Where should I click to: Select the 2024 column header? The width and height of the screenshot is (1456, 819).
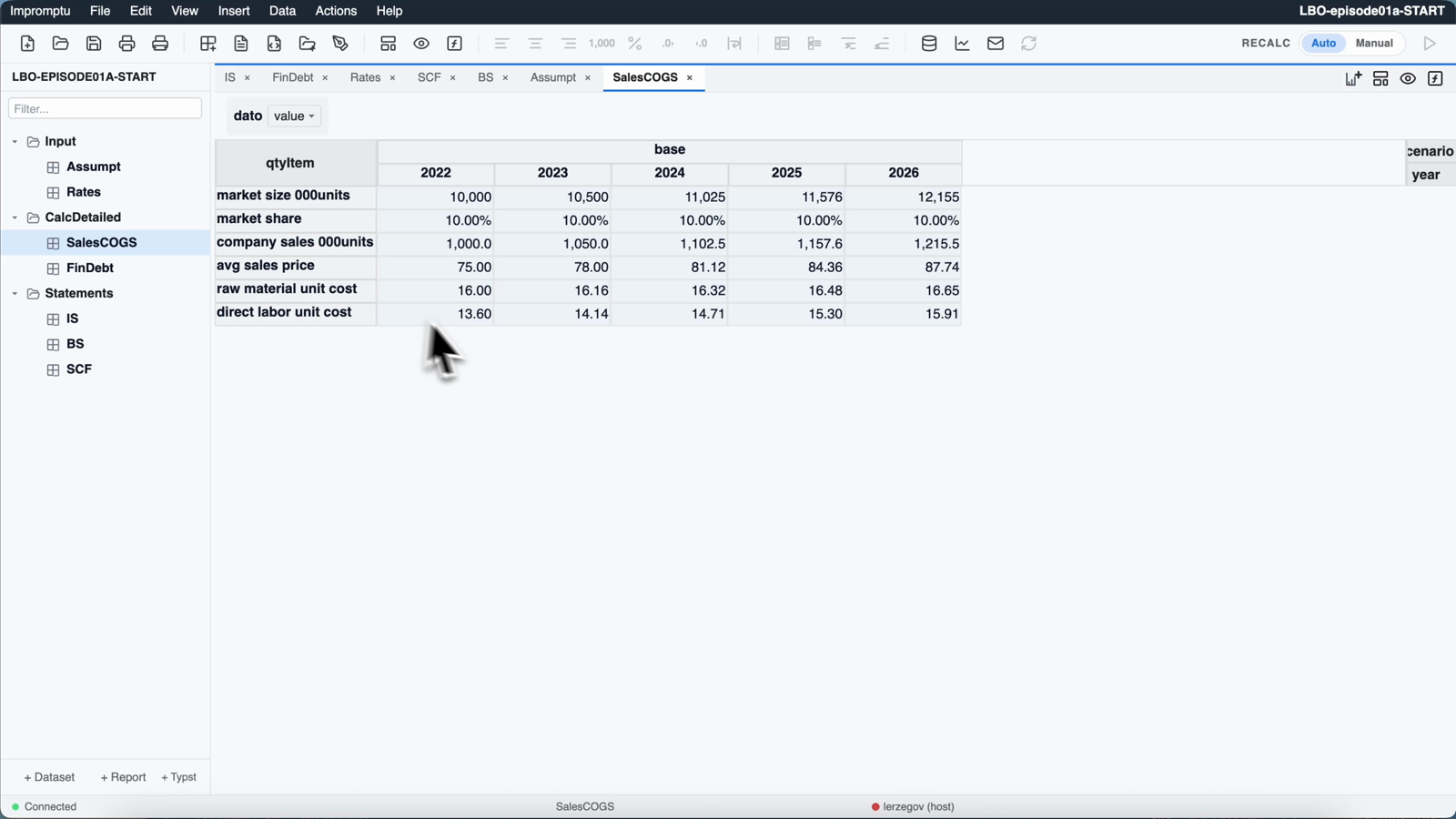click(670, 173)
